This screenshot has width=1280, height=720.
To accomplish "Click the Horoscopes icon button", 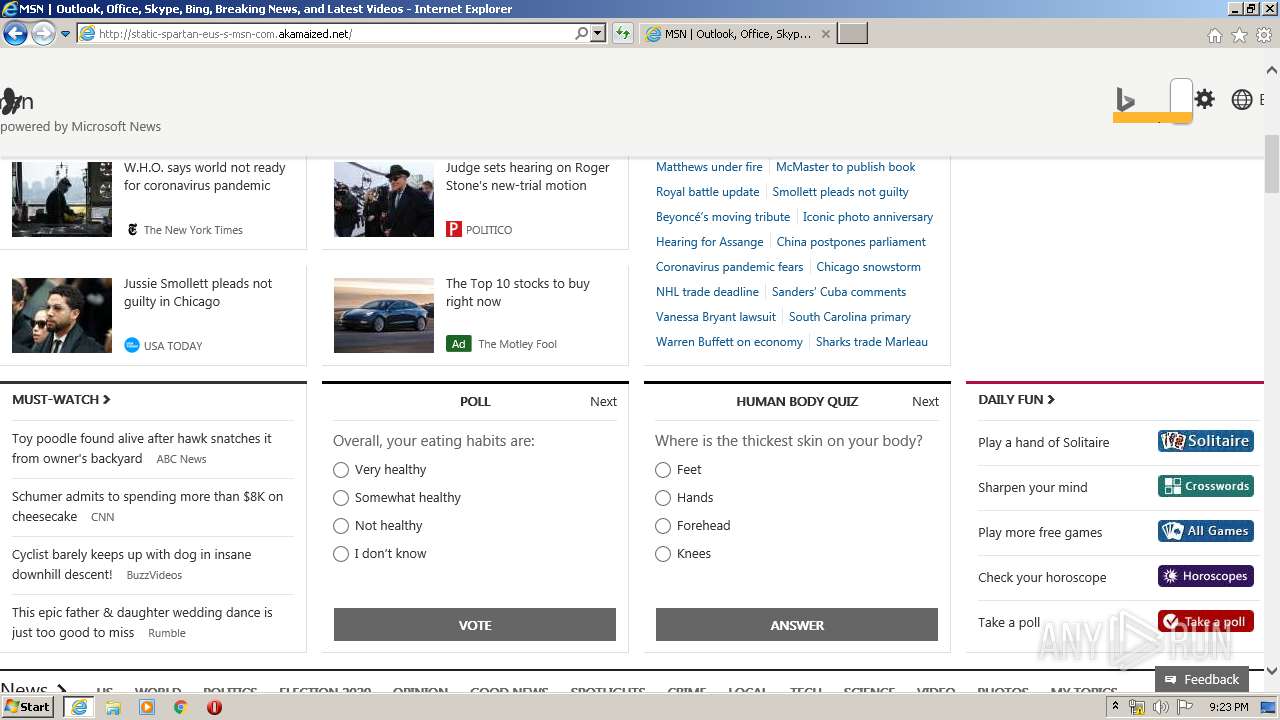I will 1206,576.
